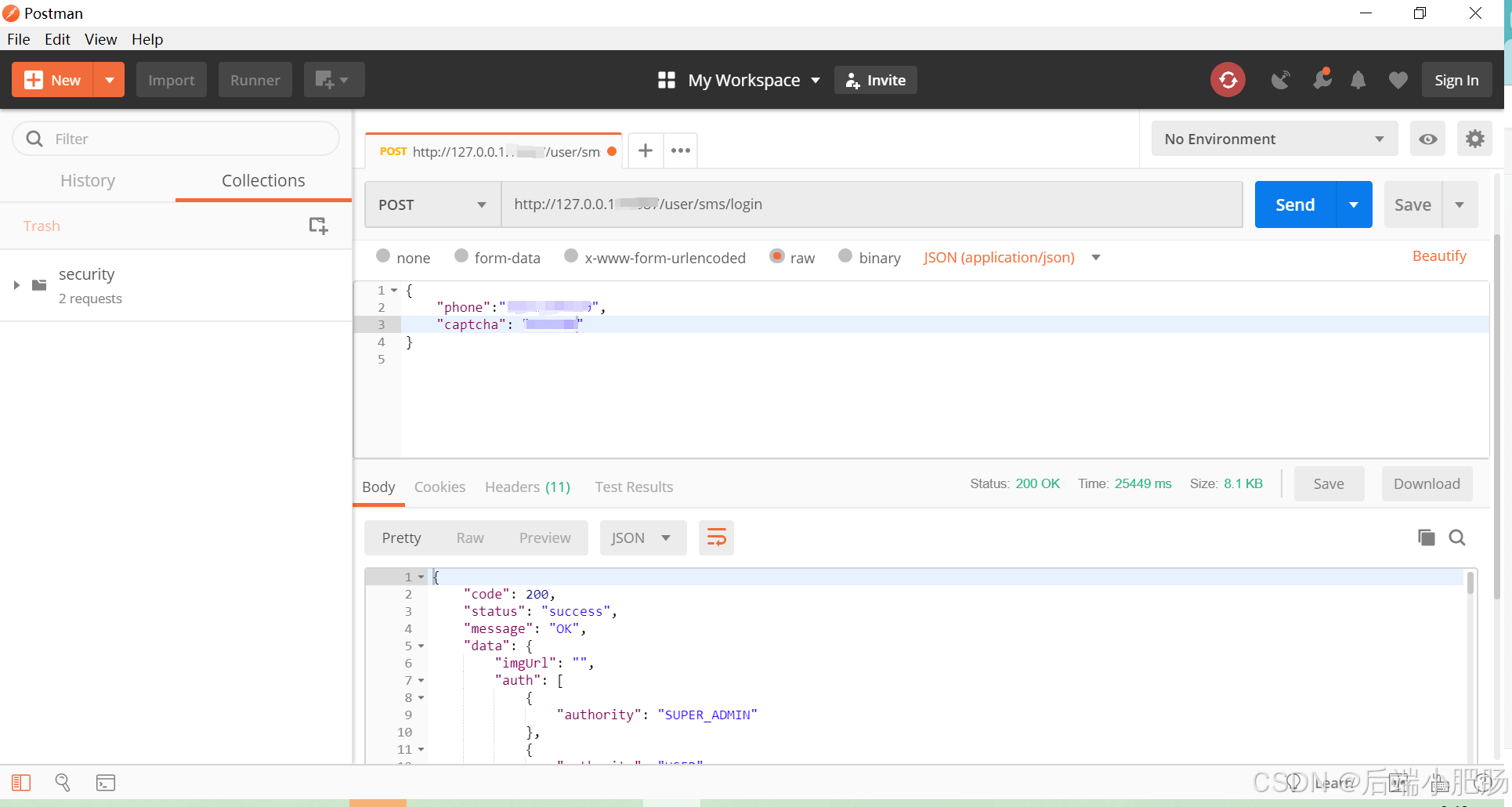Select Raw response view
Screen dimensions: 1512x807
point(470,537)
